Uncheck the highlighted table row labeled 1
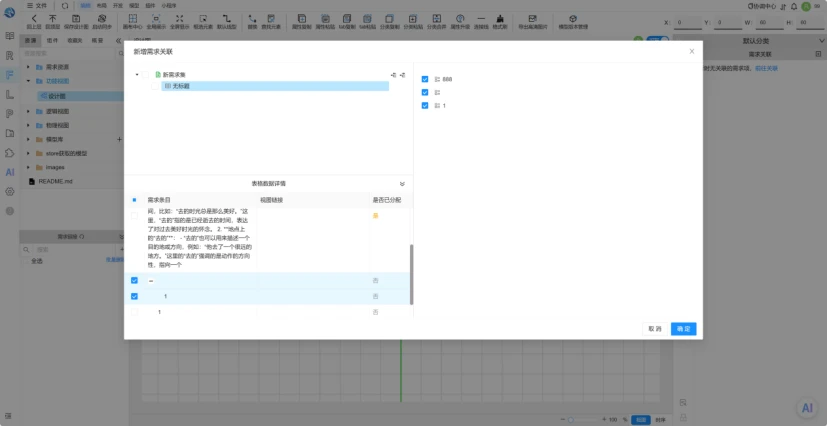 [134, 296]
